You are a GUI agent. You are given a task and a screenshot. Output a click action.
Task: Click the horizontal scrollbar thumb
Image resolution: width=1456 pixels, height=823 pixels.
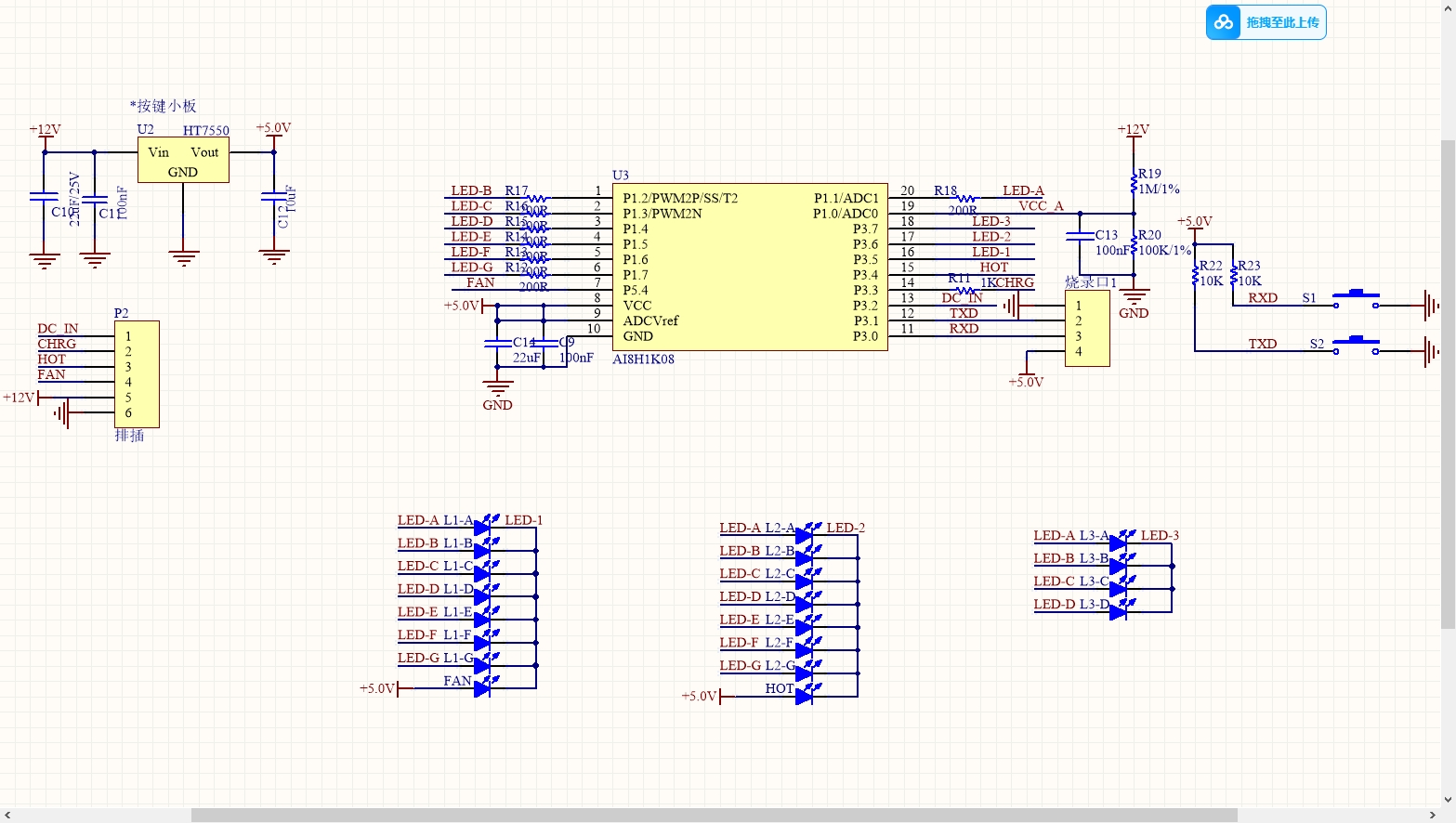tap(714, 816)
